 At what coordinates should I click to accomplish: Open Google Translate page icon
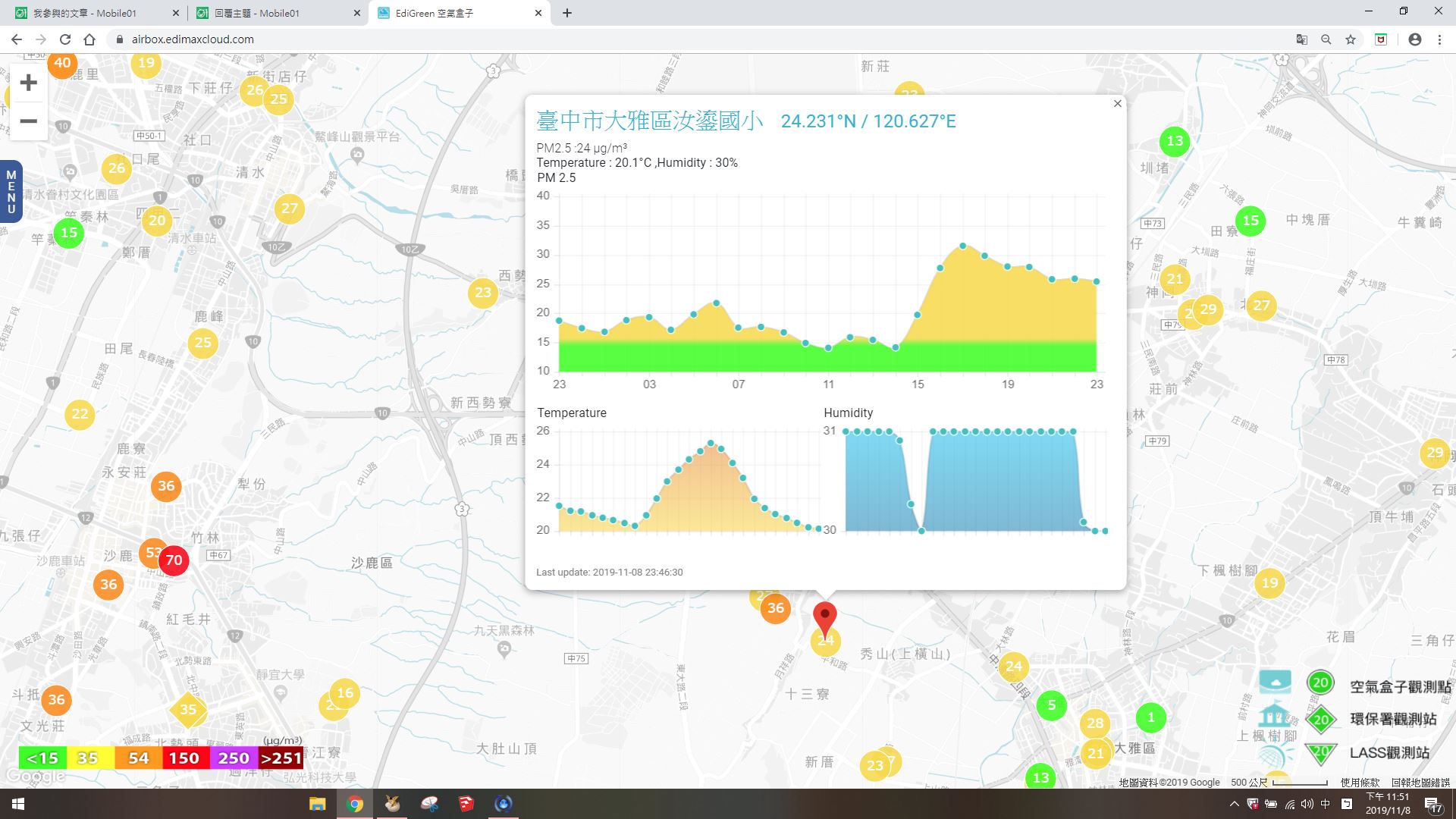point(1301,39)
